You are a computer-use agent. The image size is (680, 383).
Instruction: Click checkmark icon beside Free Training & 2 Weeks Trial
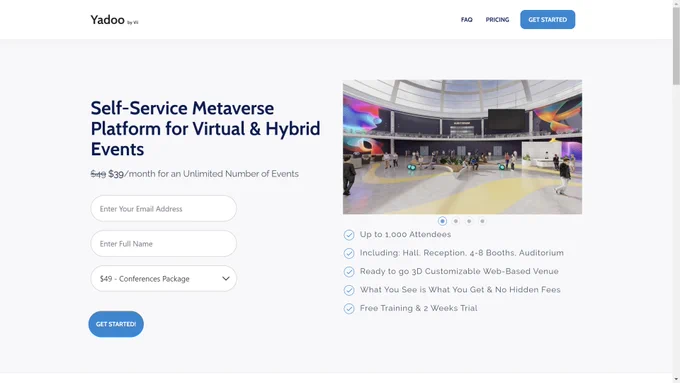(349, 308)
